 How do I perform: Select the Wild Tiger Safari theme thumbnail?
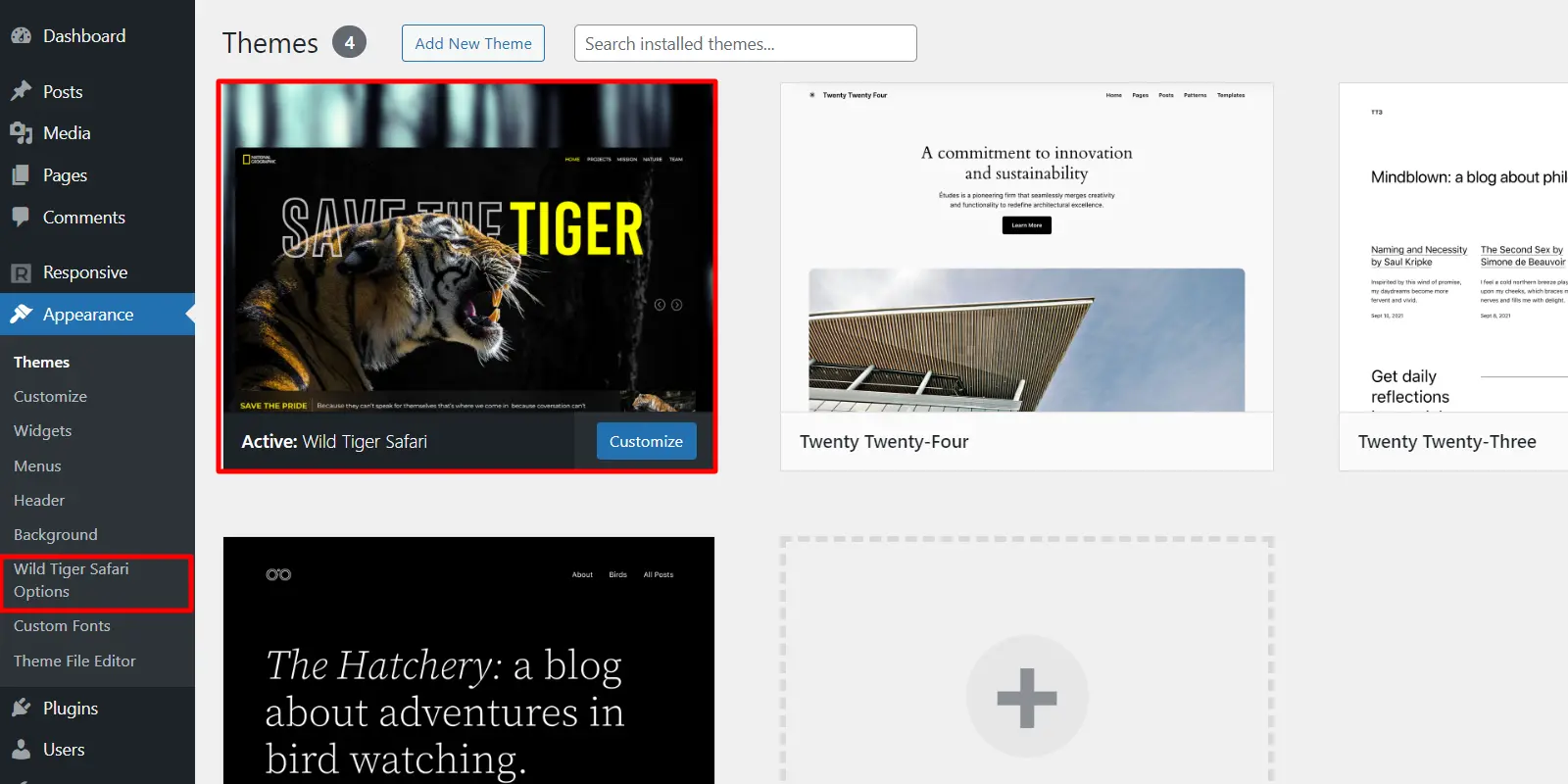(467, 247)
